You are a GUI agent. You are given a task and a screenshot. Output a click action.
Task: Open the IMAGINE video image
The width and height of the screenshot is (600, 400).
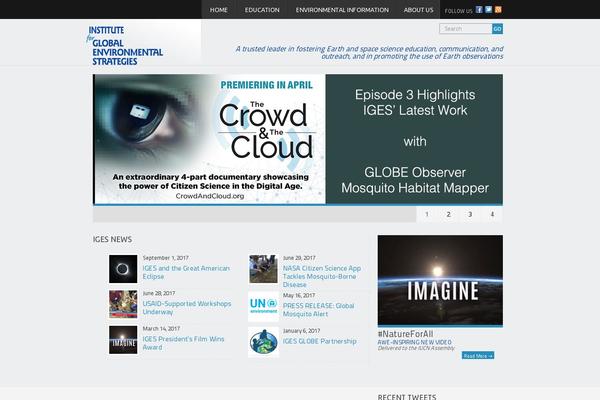(440, 280)
